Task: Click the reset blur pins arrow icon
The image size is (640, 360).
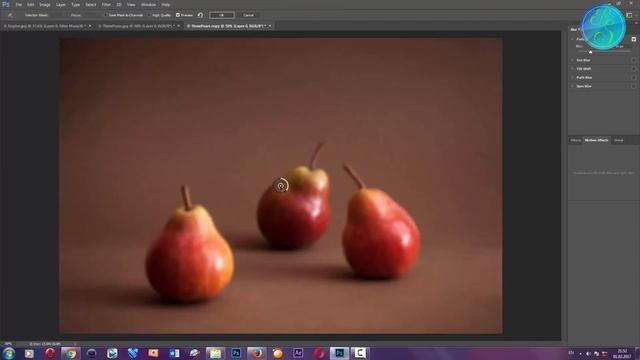Action: [200, 15]
